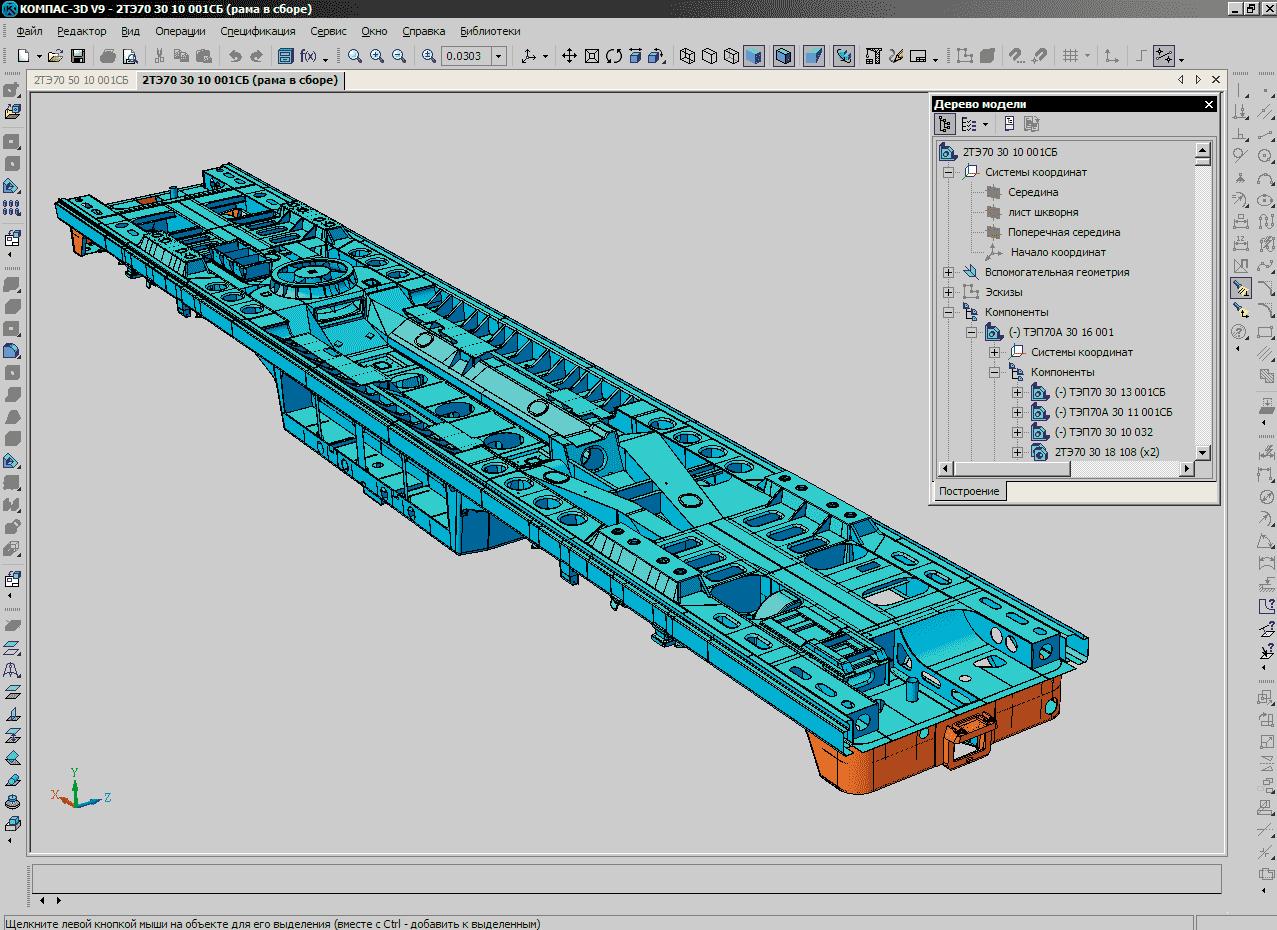Open the Операции menu

180,31
